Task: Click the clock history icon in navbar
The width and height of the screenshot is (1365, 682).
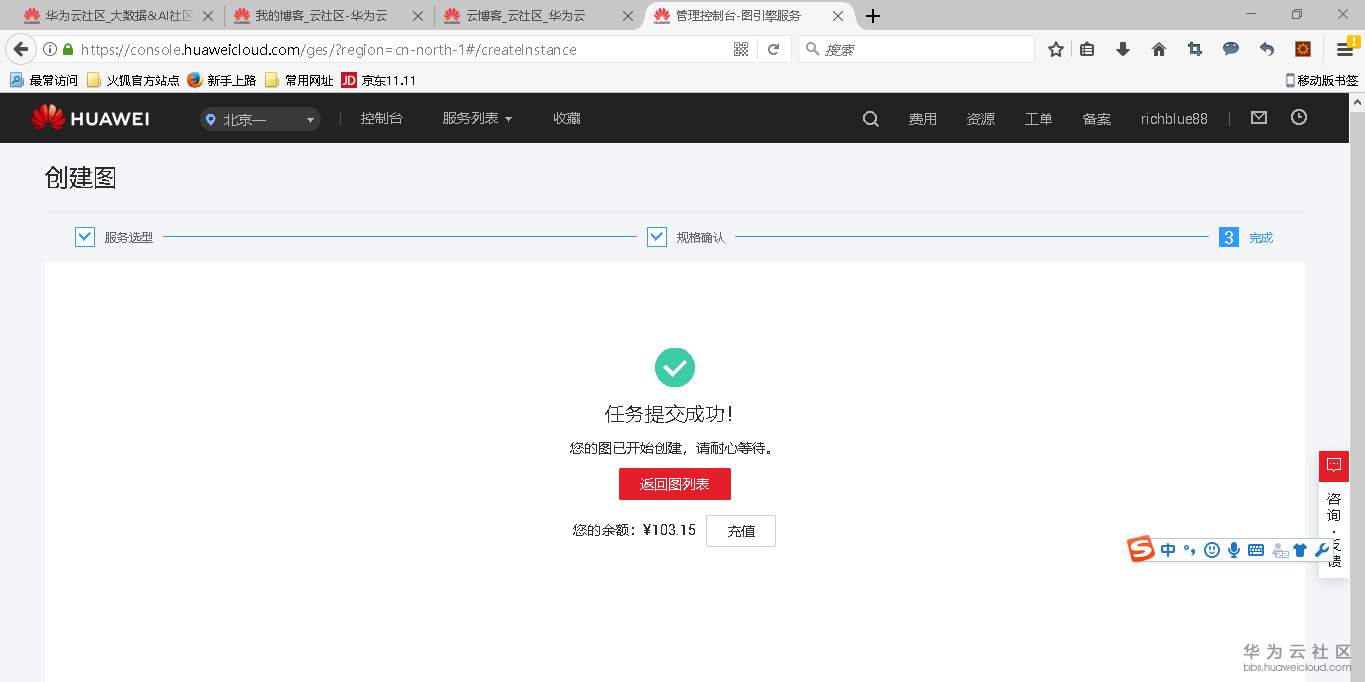Action: 1298,117
